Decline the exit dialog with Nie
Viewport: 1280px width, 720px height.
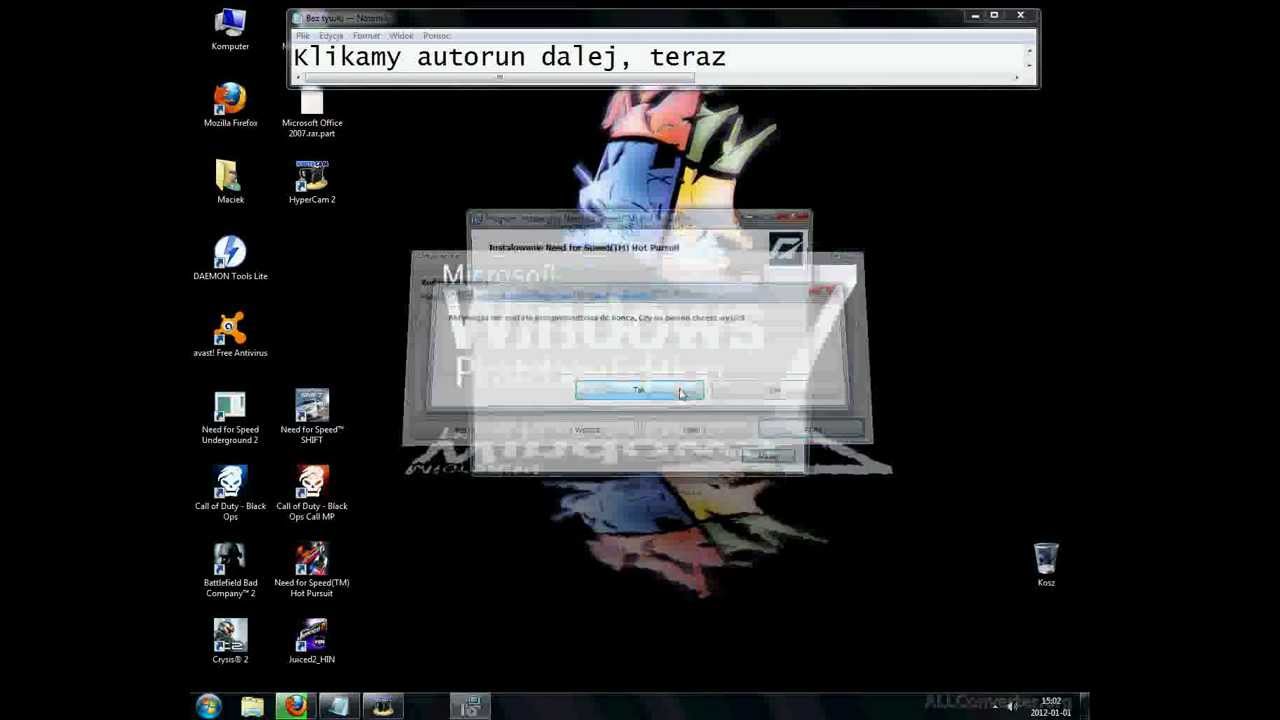[x=775, y=390]
